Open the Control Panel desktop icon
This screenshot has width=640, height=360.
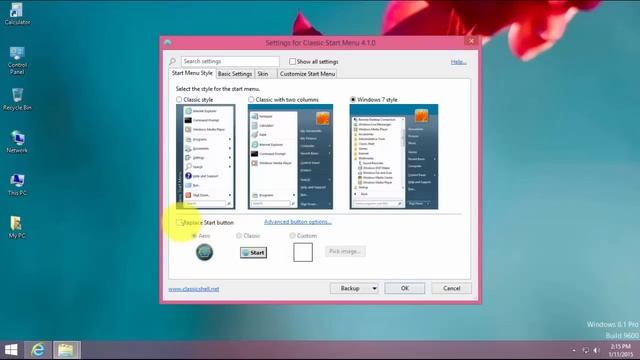click(17, 60)
